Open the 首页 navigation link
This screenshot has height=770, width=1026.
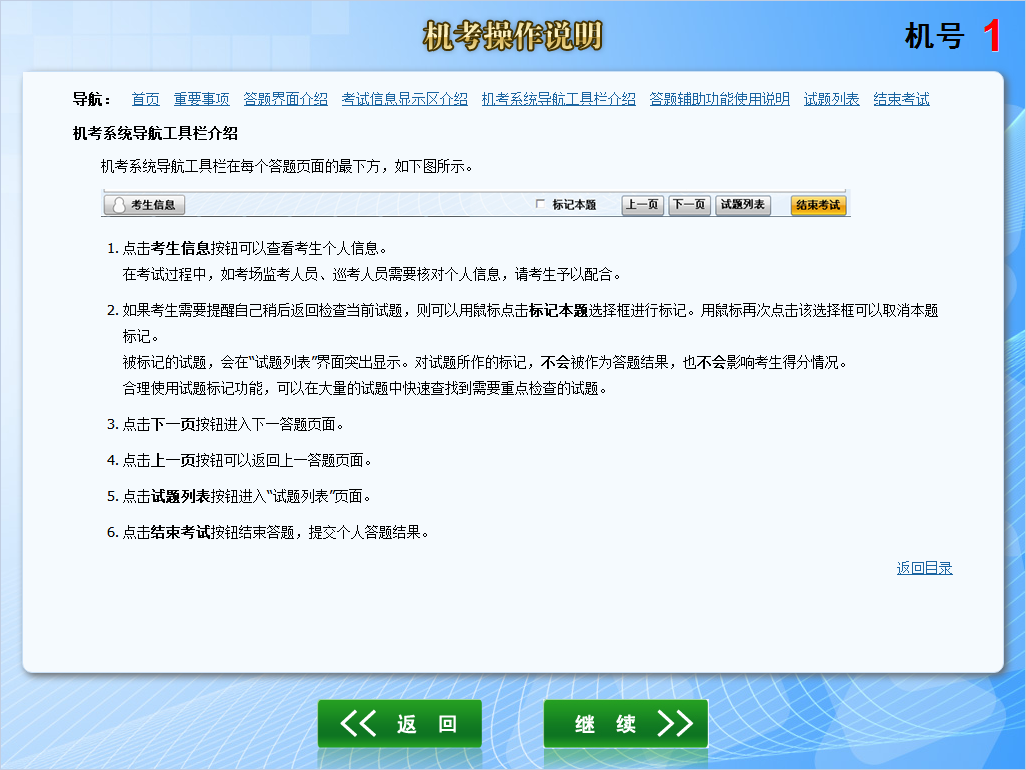tap(145, 99)
